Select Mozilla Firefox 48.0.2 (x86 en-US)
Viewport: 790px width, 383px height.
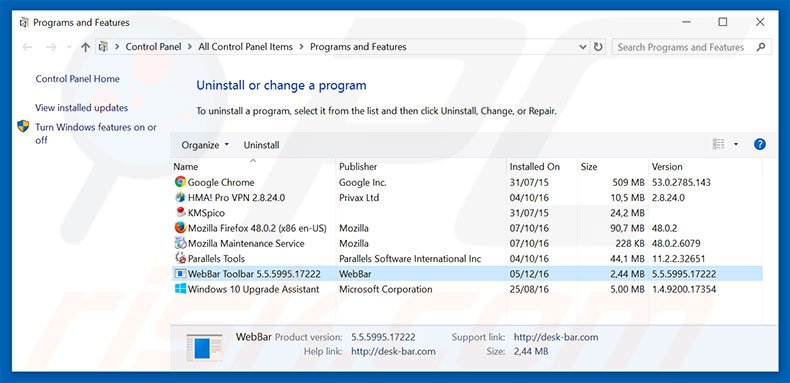tap(257, 228)
